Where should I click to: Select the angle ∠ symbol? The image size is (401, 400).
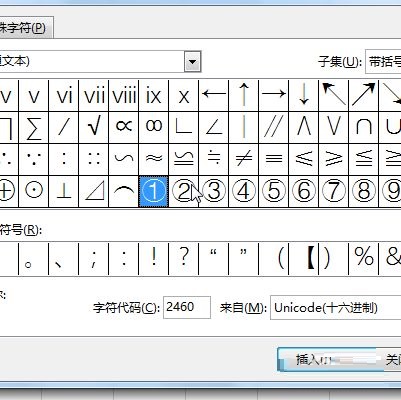(x=214, y=127)
